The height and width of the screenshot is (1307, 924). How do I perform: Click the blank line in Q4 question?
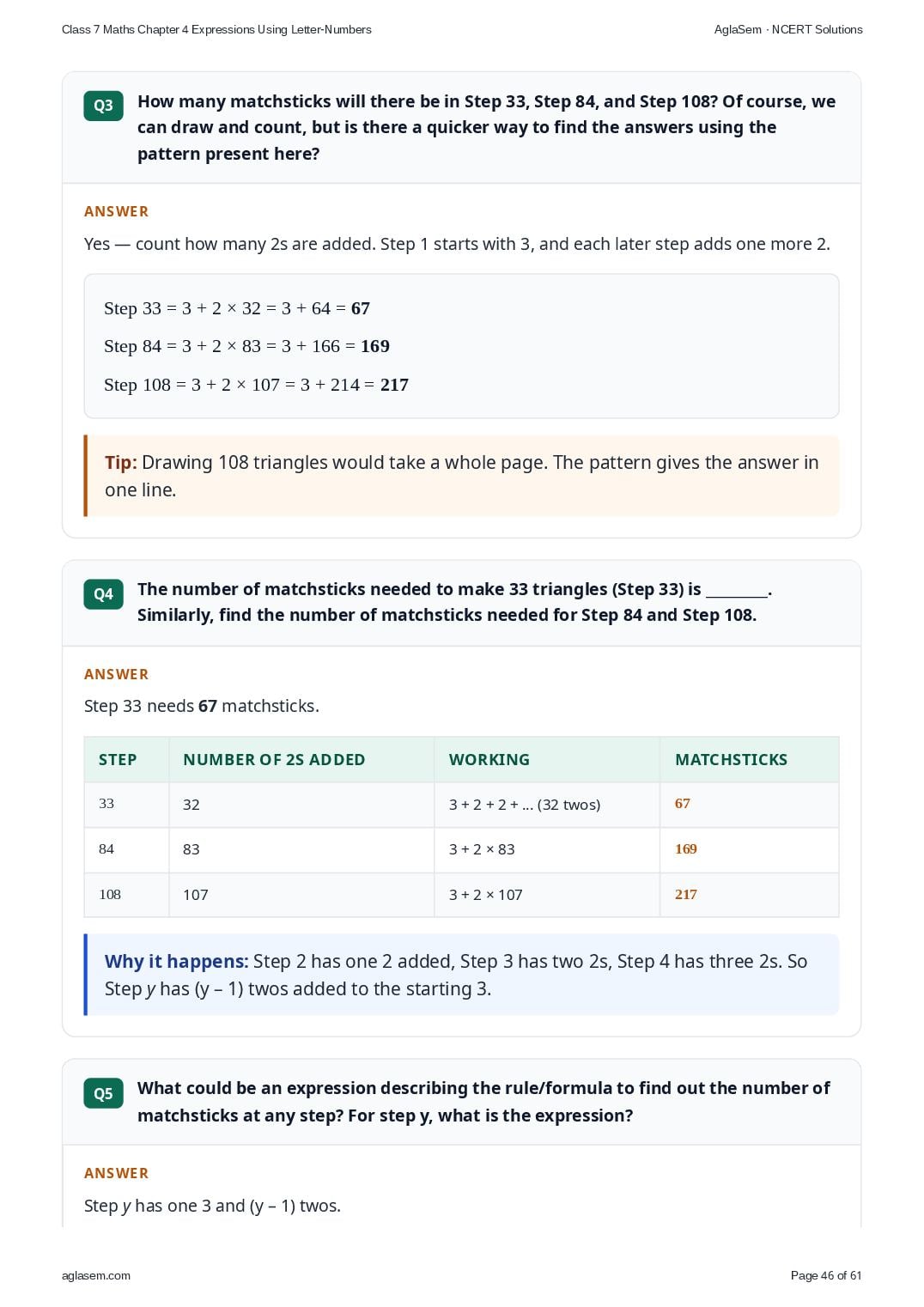point(737,591)
